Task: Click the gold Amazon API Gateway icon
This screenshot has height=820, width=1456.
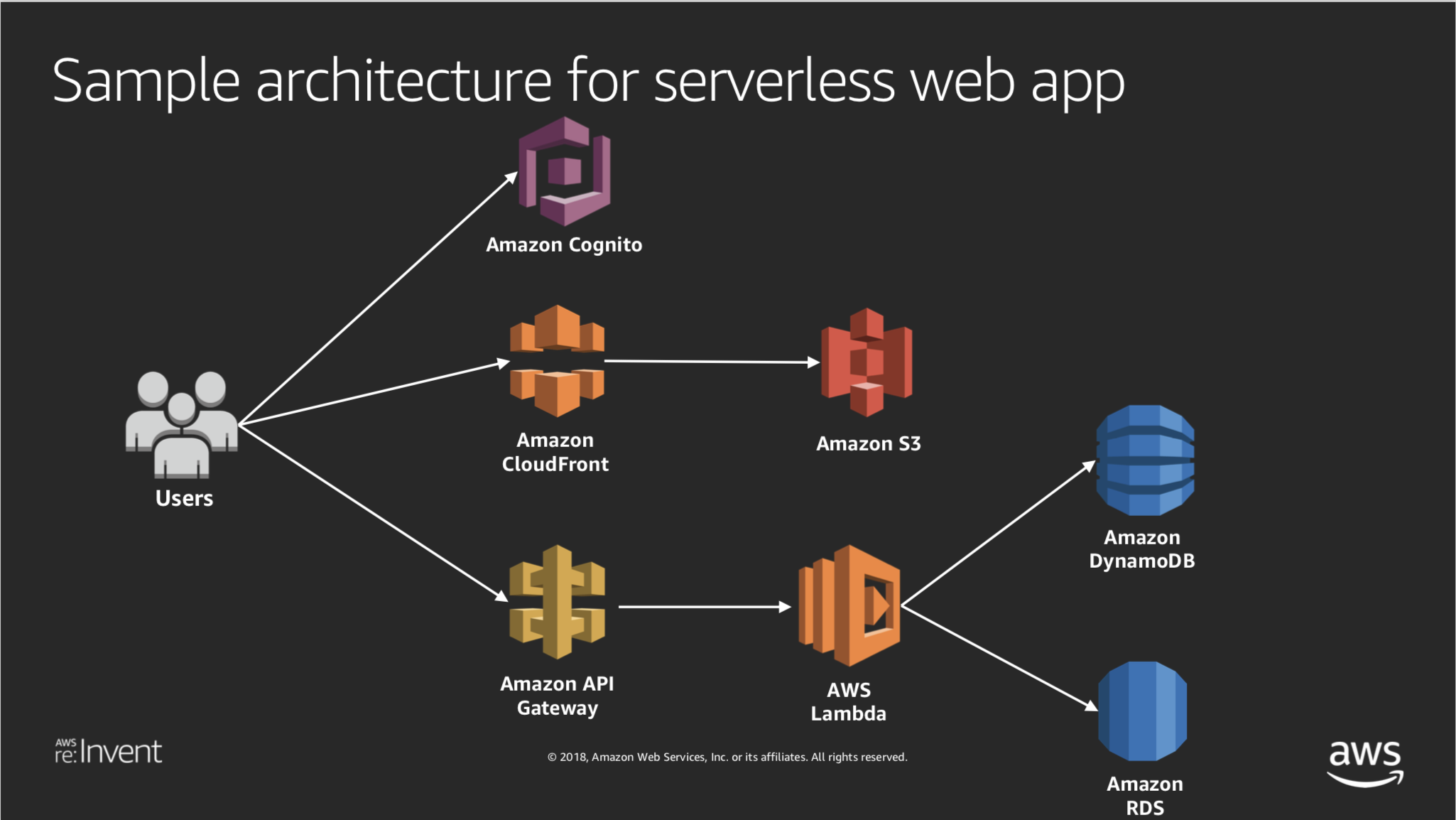Action: point(558,602)
